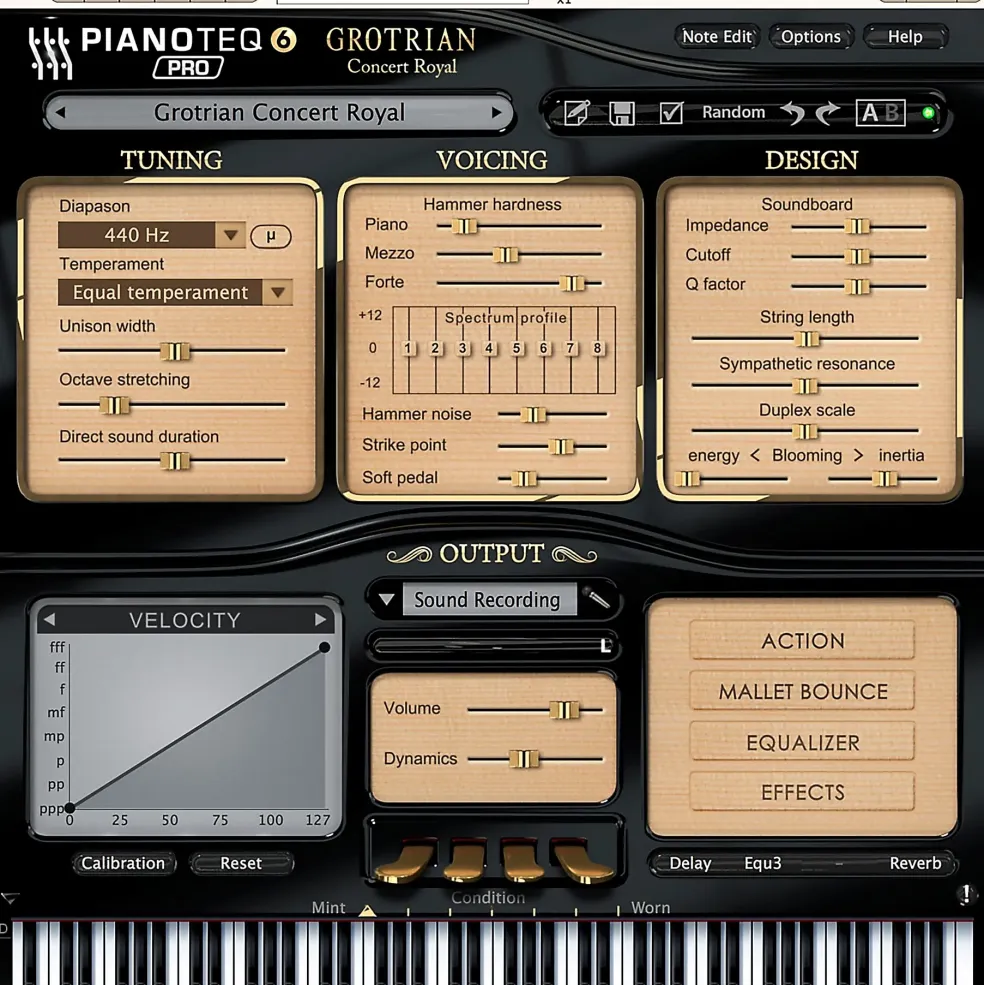Viewport: 984px width, 985px height.
Task: Click the Blooming inertia slider
Action: tap(883, 479)
